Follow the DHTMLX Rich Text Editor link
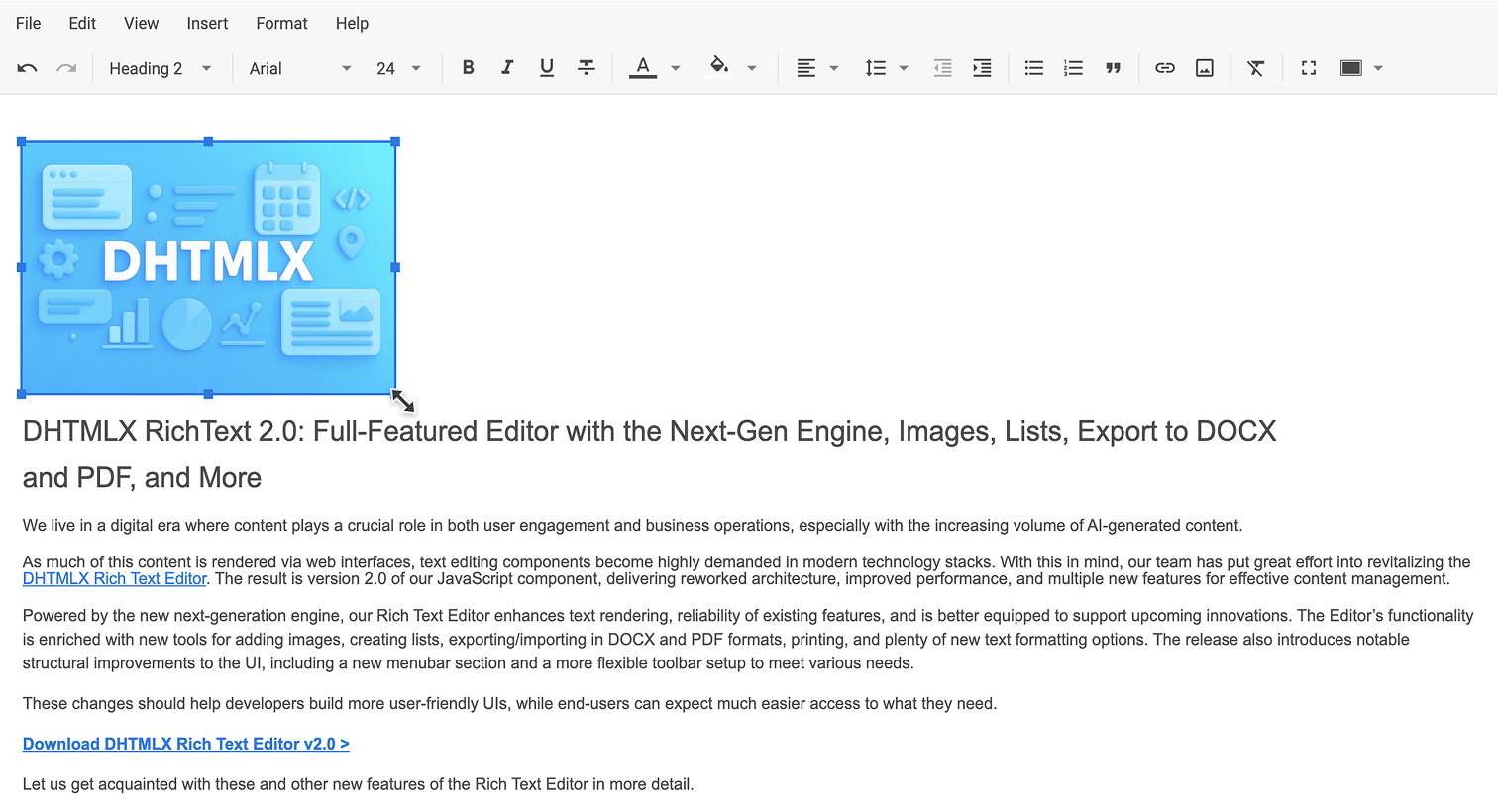 (114, 579)
